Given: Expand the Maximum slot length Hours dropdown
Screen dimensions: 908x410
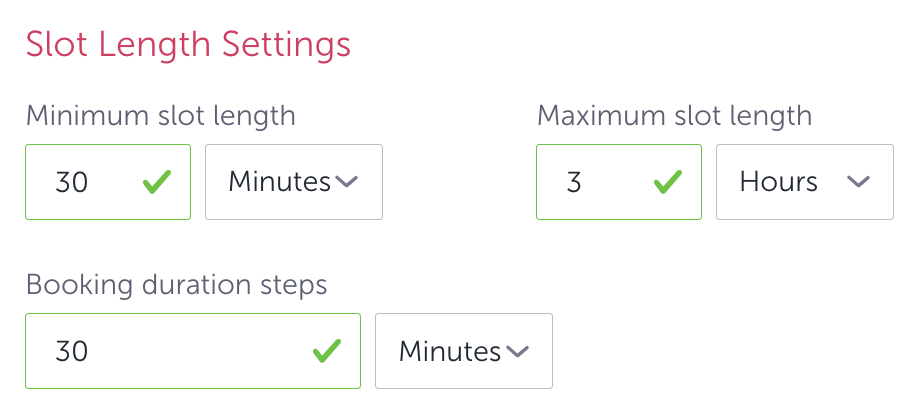Looking at the screenshot, I should pyautogui.click(x=804, y=182).
